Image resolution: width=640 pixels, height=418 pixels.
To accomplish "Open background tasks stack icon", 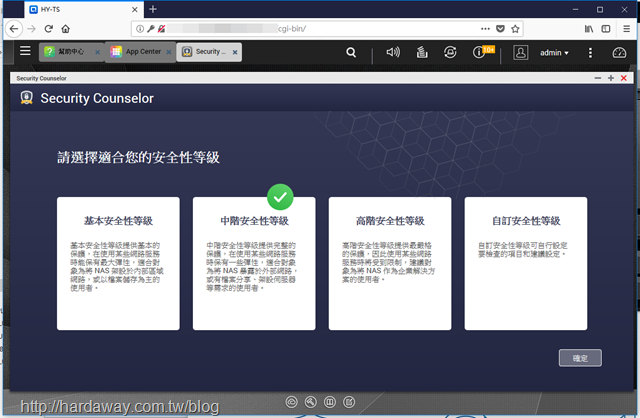I will [422, 52].
